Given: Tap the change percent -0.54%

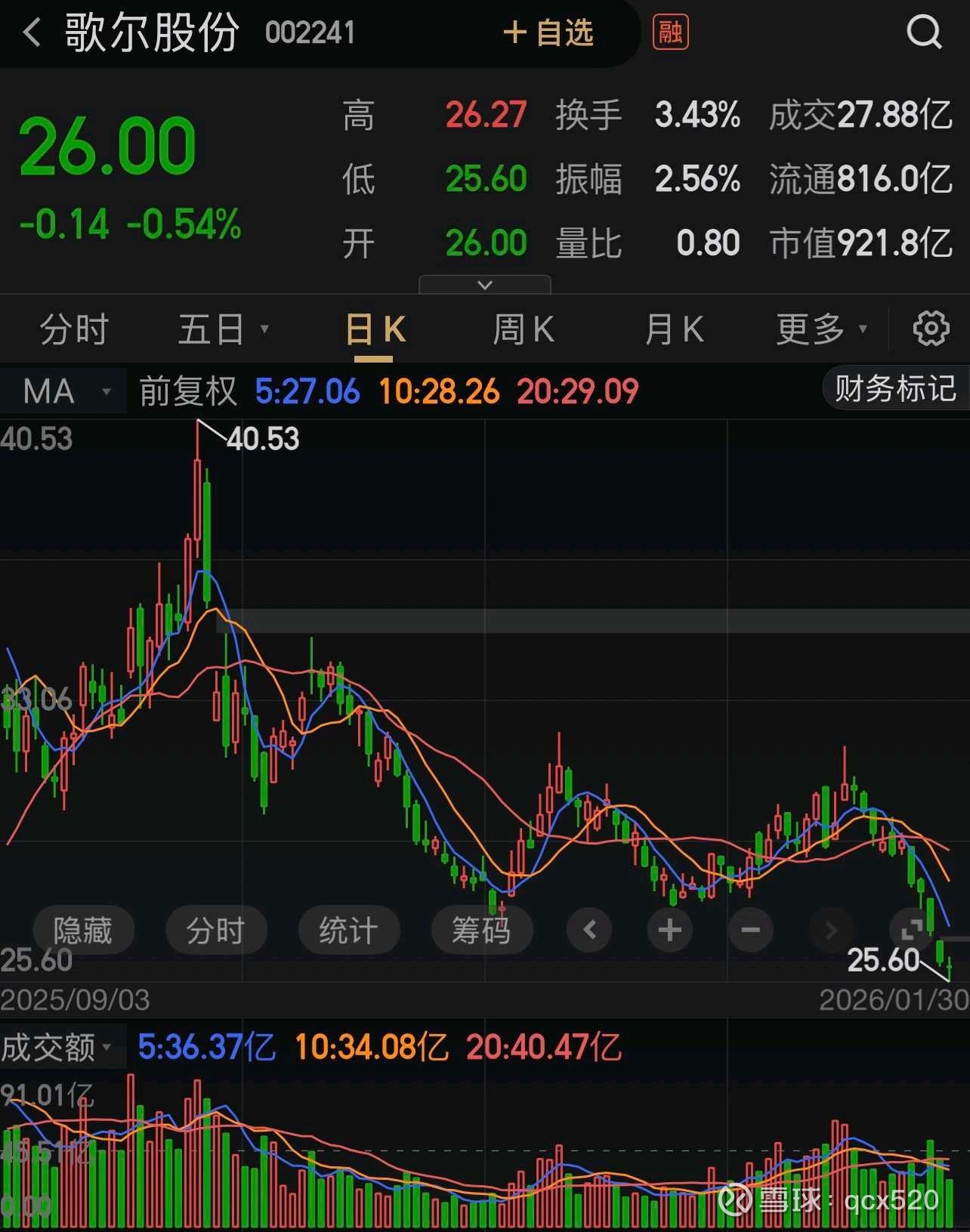Looking at the screenshot, I should tap(184, 224).
